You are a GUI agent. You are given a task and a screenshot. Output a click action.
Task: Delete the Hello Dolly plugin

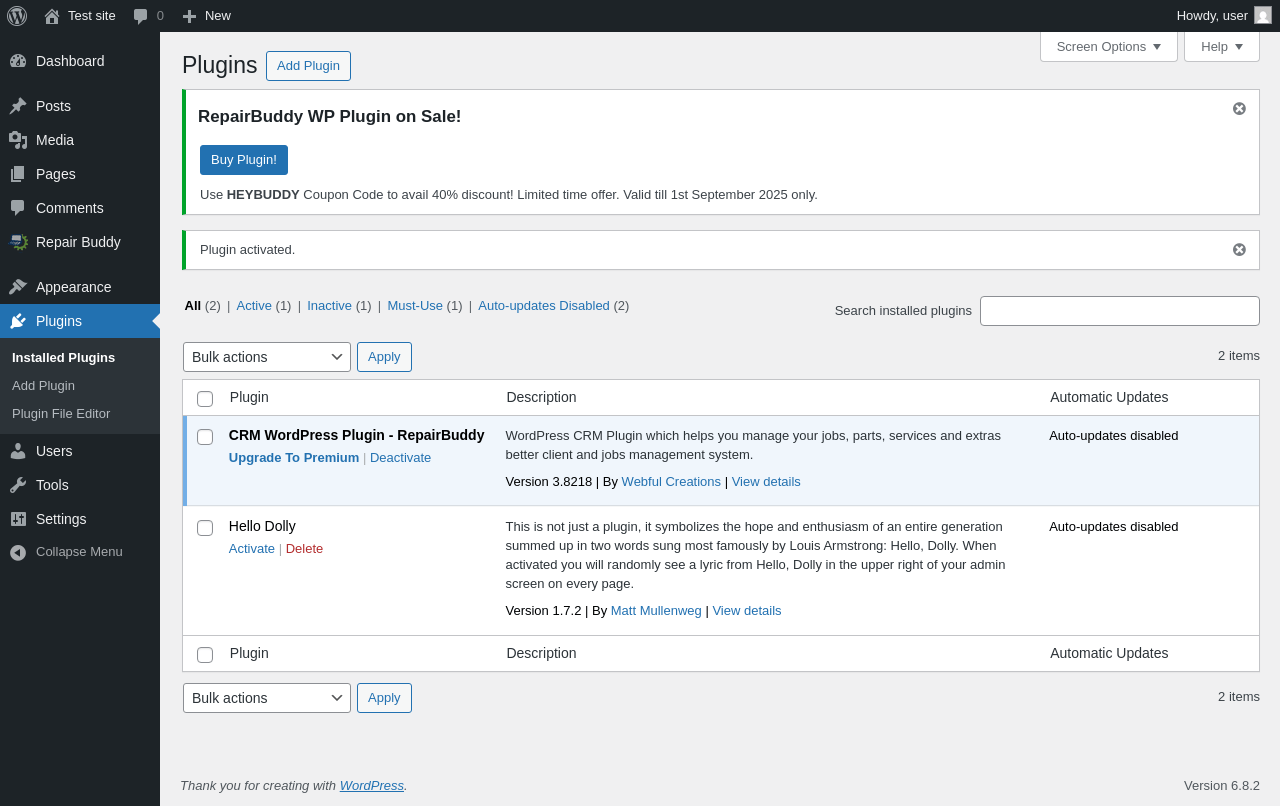tap(304, 548)
